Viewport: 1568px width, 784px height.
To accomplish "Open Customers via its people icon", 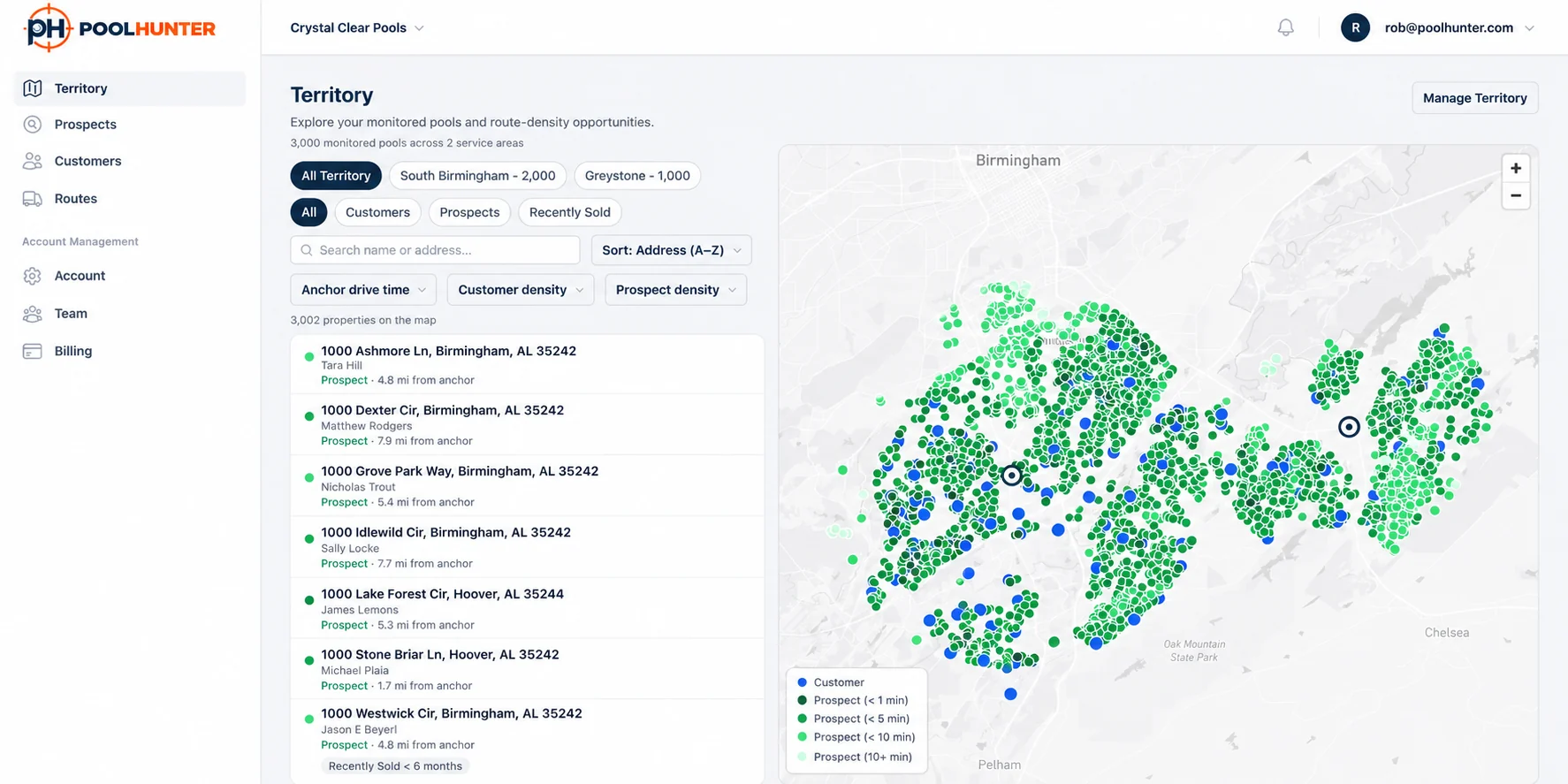I will (33, 161).
